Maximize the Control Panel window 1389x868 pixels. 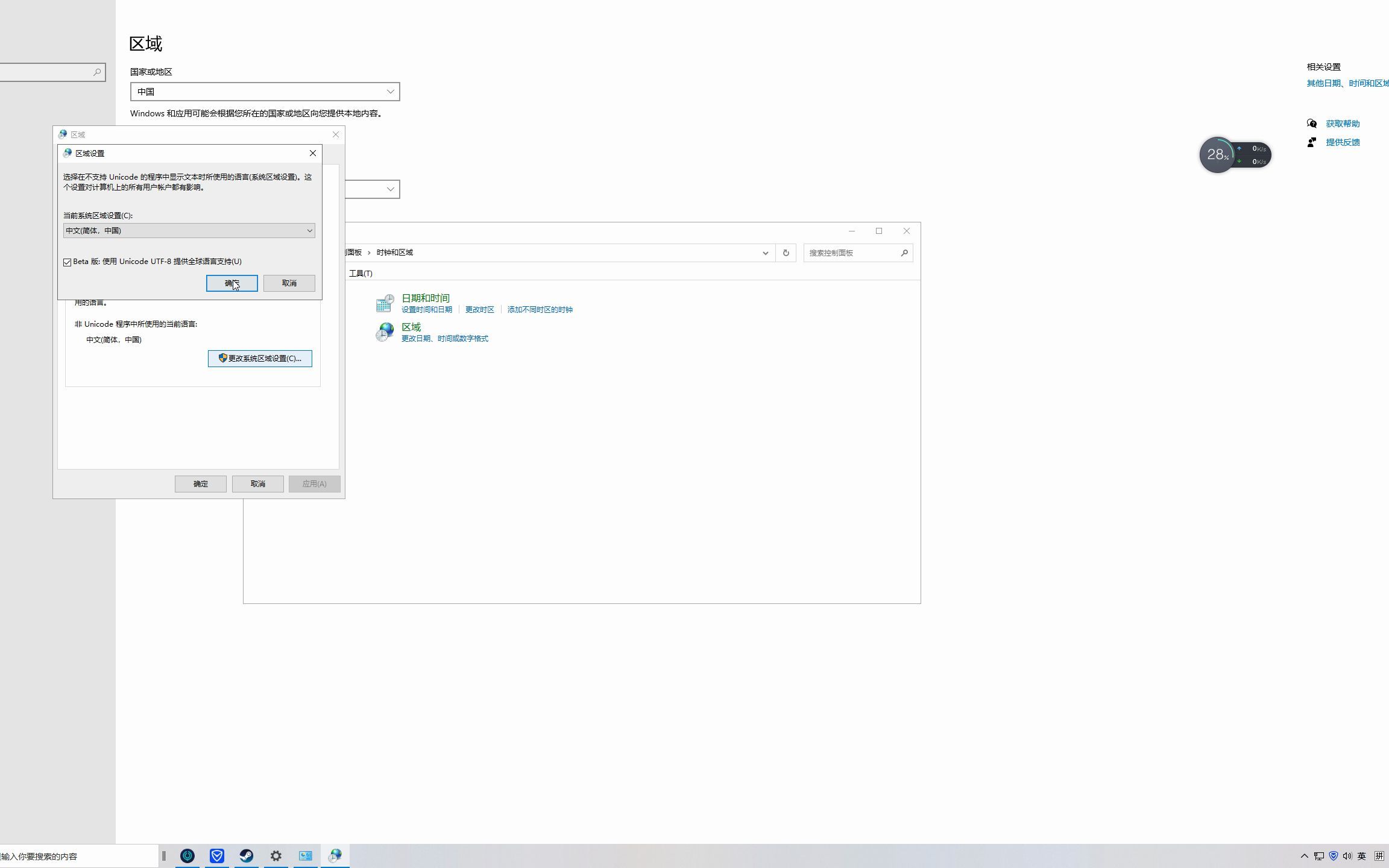tap(878, 231)
